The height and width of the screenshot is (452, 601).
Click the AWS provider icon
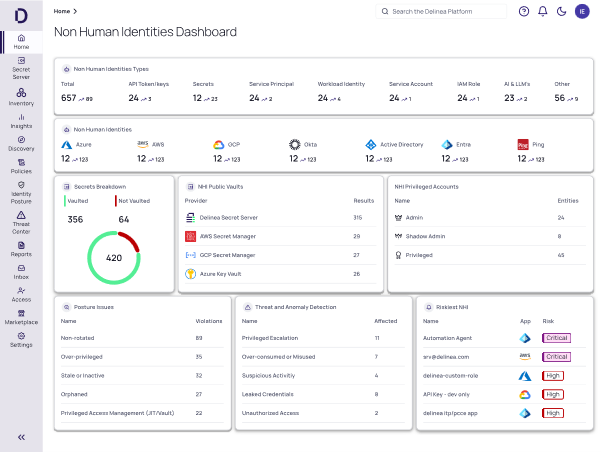(143, 145)
